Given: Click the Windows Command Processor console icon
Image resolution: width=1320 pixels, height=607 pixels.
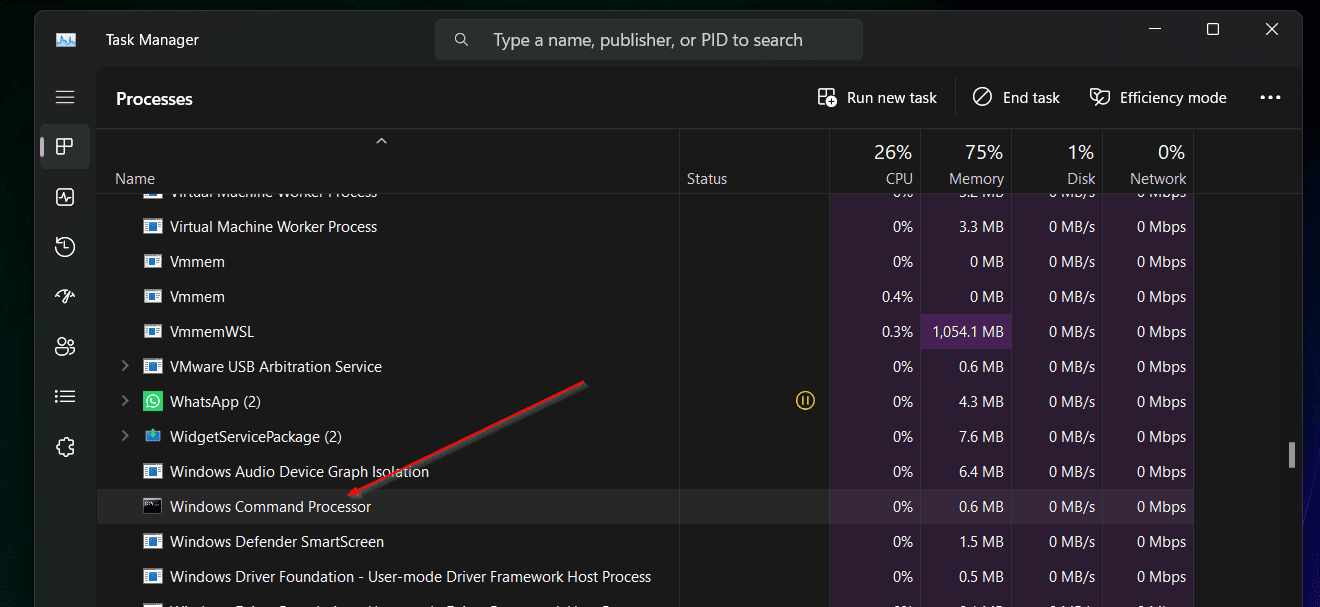Looking at the screenshot, I should click(x=153, y=506).
